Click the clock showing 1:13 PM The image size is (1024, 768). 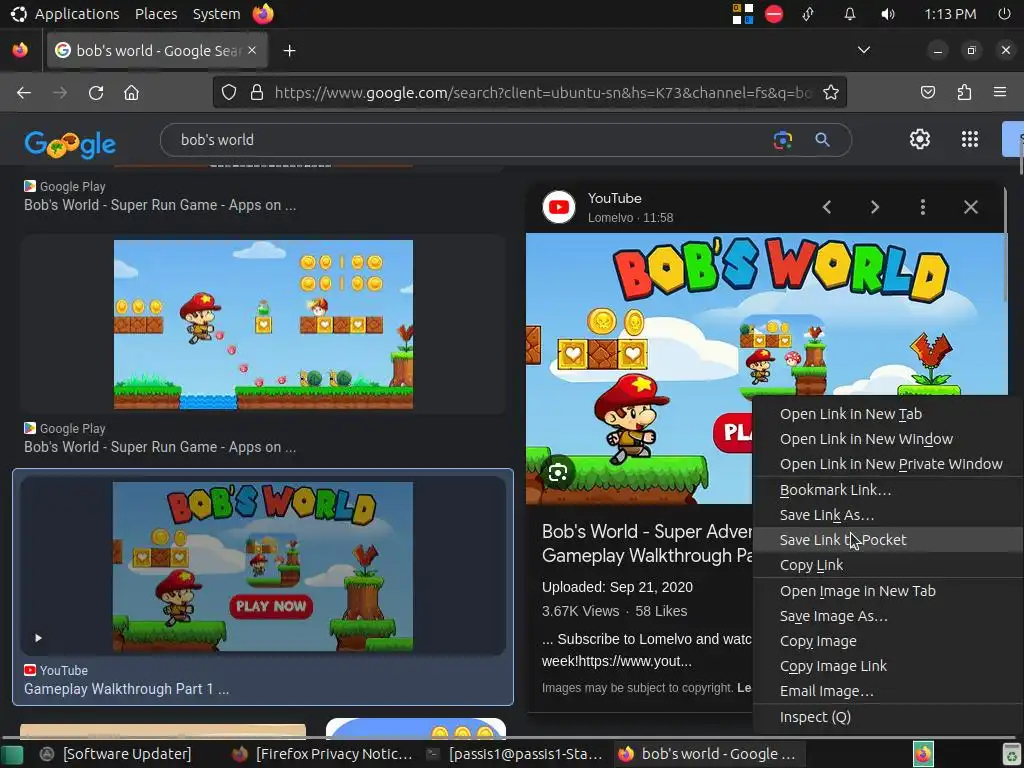(x=950, y=14)
